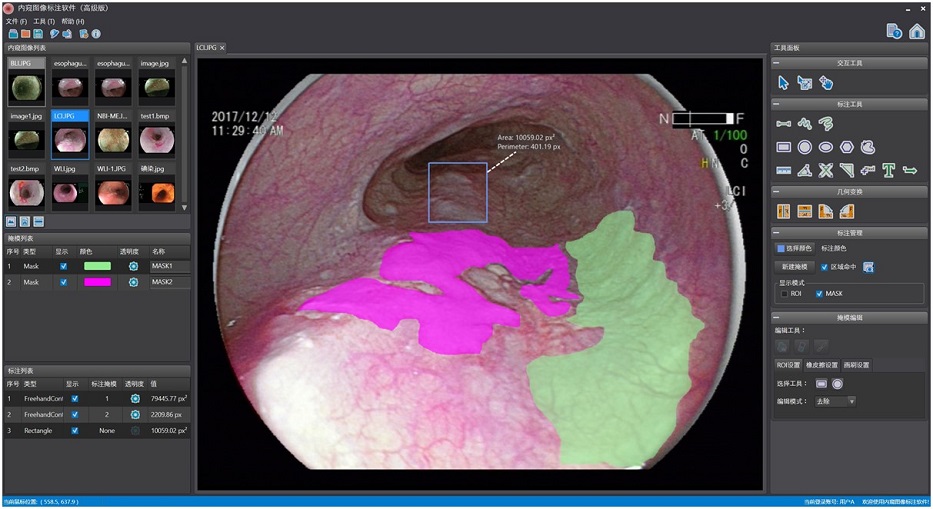Switch to the ROI设置 tab

(788, 365)
